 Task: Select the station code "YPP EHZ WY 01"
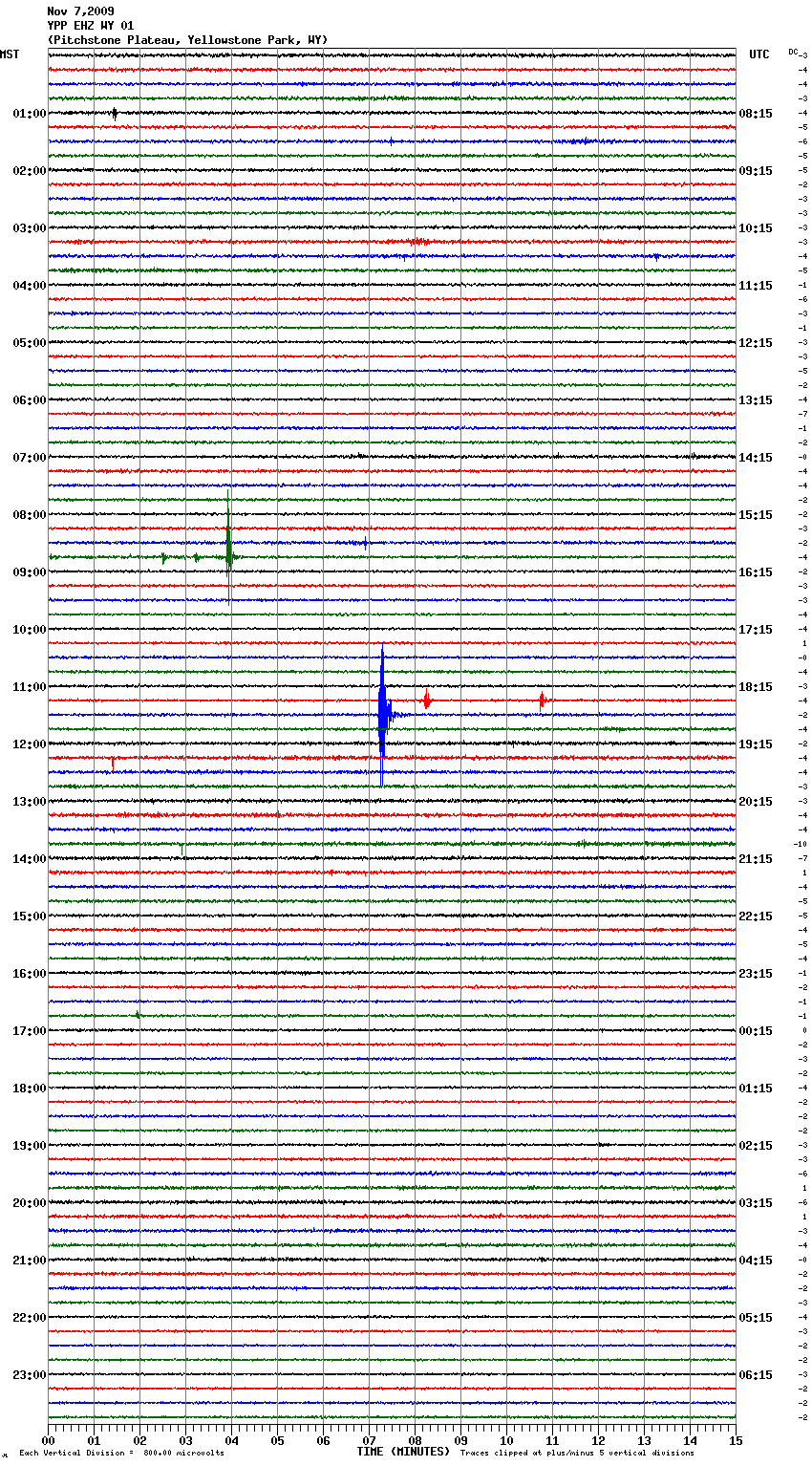[x=91, y=26]
